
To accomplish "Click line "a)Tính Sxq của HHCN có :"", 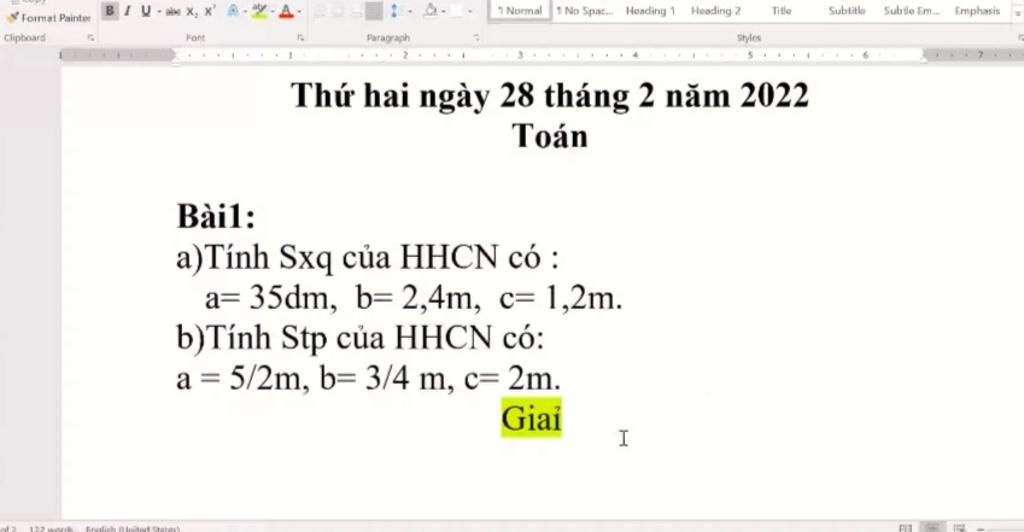I will [368, 257].
